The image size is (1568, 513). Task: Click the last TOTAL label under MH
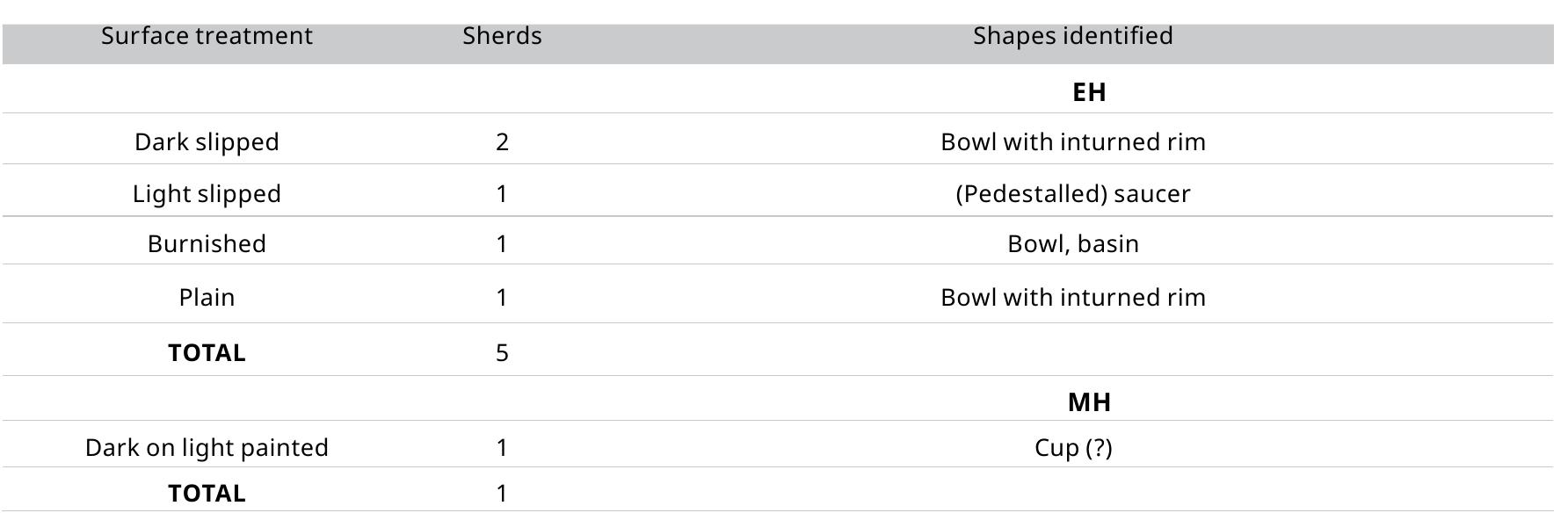tap(207, 494)
